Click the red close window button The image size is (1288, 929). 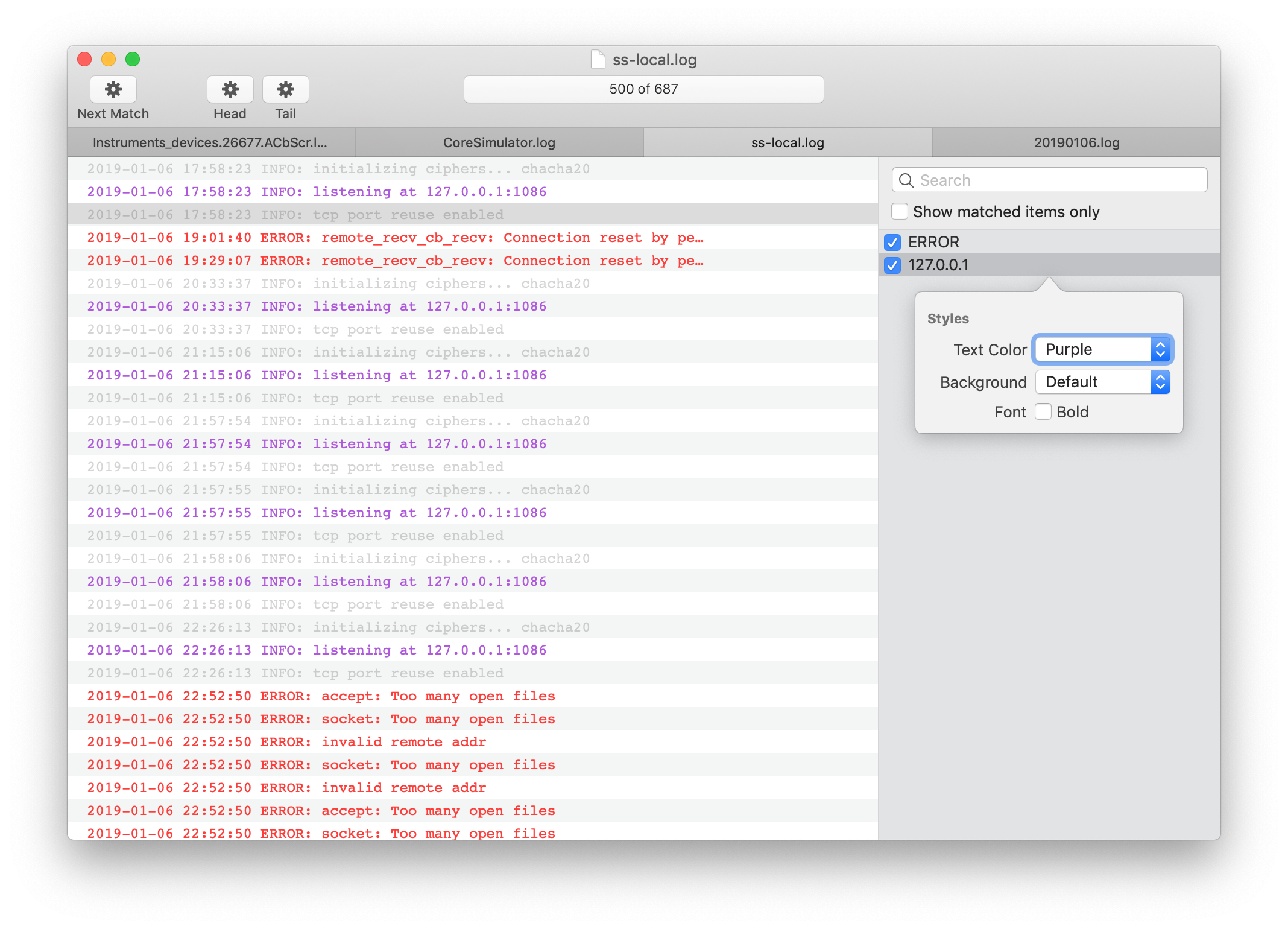[x=84, y=59]
